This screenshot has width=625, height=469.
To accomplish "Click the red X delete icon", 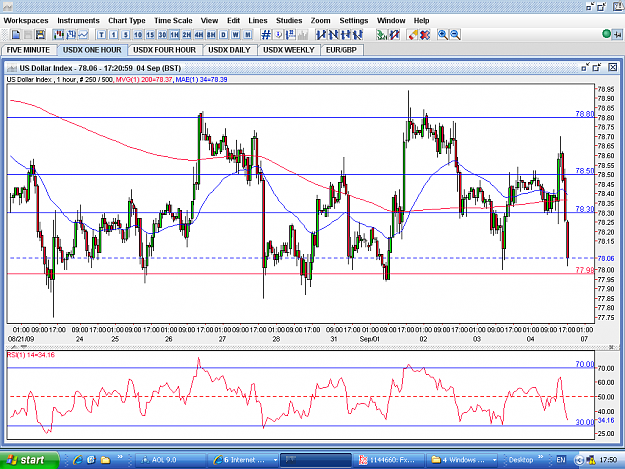I will [x=425, y=35].
